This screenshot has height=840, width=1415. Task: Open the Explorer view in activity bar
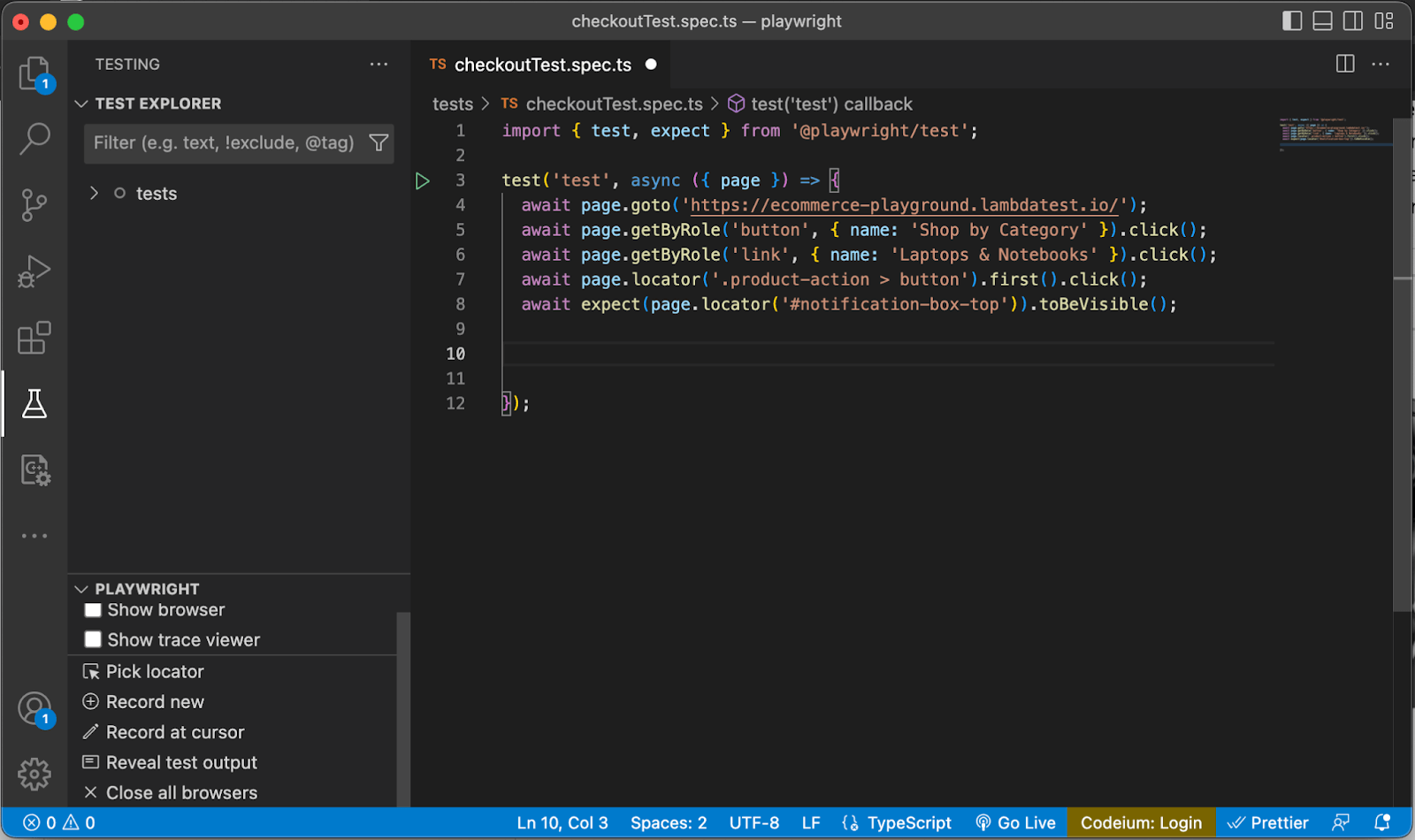click(34, 73)
